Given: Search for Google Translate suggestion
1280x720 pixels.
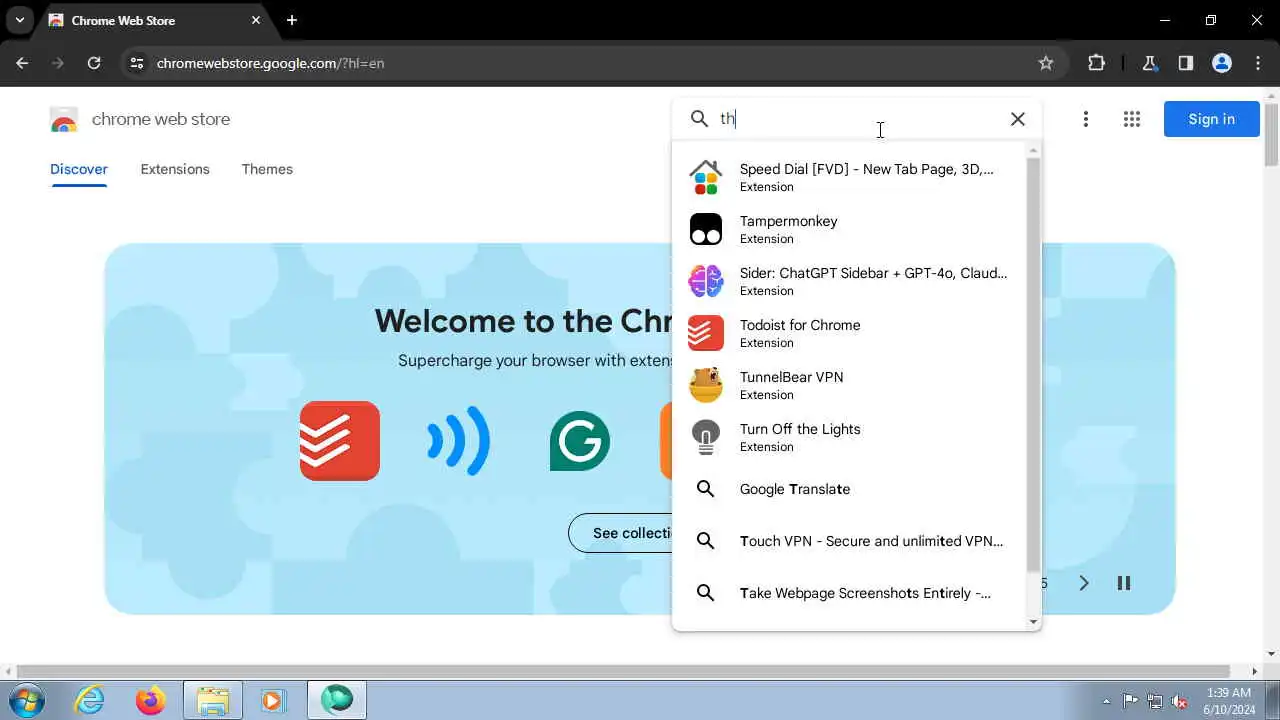Looking at the screenshot, I should [850, 489].
